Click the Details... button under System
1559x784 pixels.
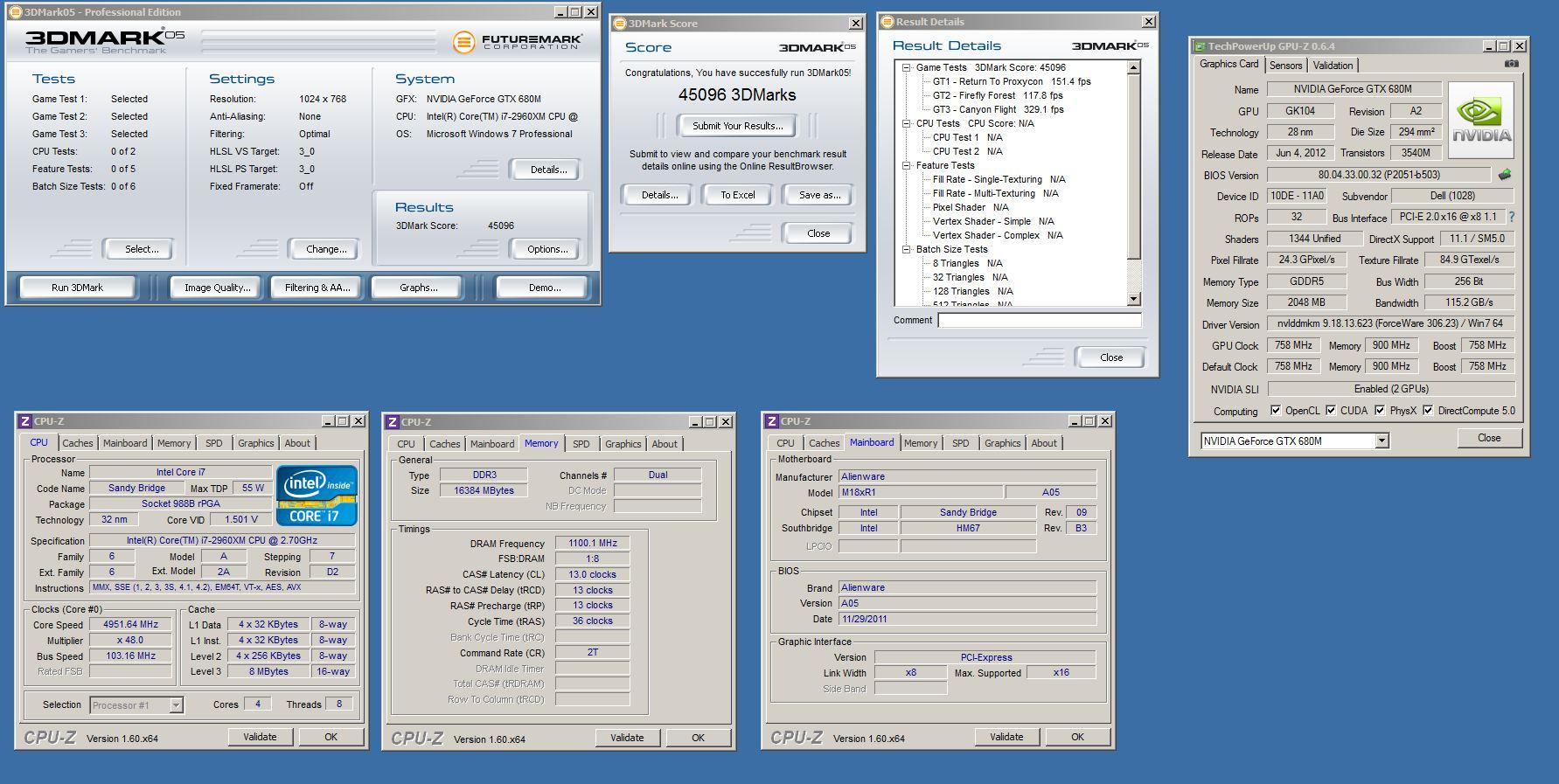[x=548, y=170]
